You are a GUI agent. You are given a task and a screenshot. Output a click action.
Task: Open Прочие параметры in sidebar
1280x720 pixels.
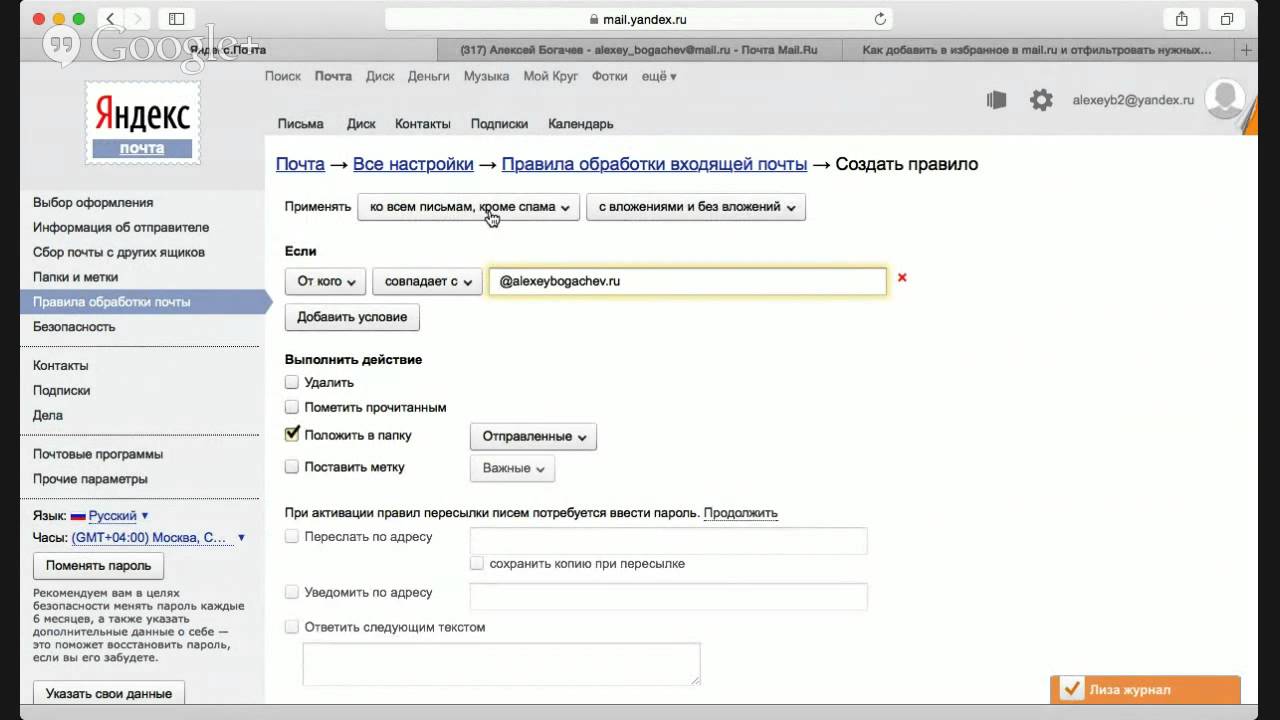click(x=90, y=479)
